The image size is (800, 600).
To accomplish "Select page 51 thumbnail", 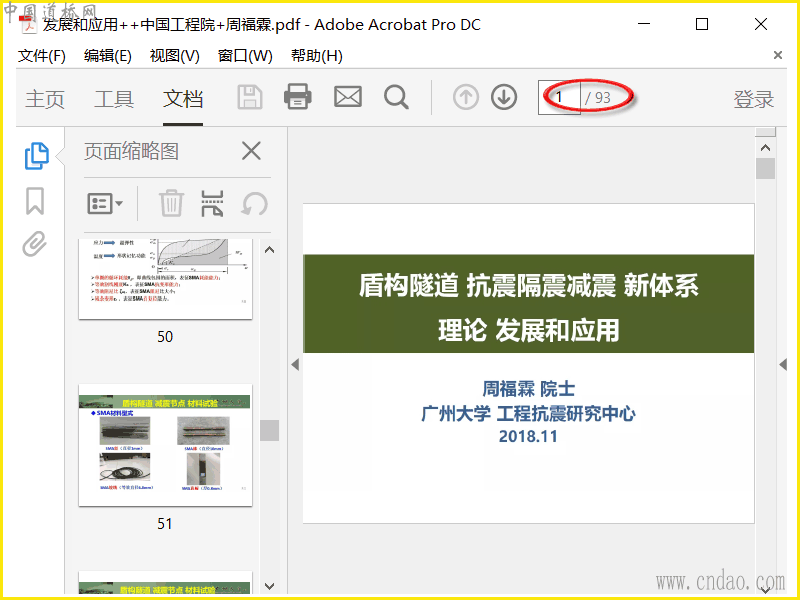I will tap(165, 445).
